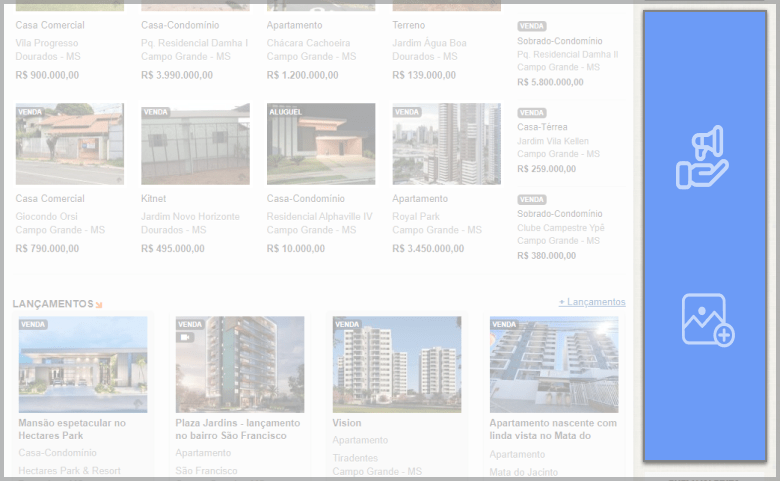Screen dimensions: 780x481
Task: Click the price R$ 900.000,00
Action: tap(47, 75)
